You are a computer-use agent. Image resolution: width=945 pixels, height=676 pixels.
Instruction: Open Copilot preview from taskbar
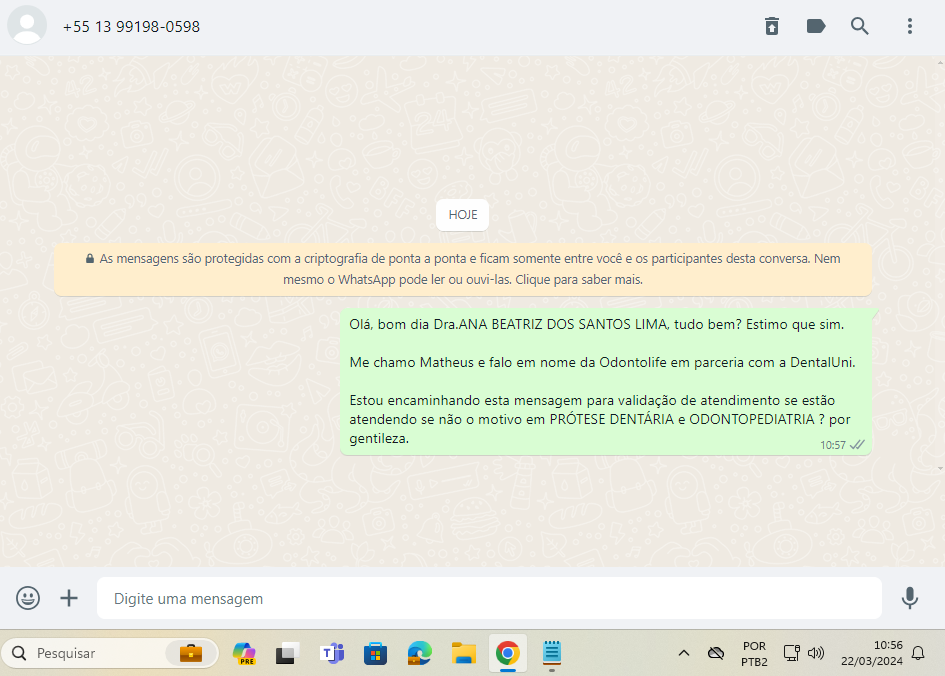click(244, 653)
